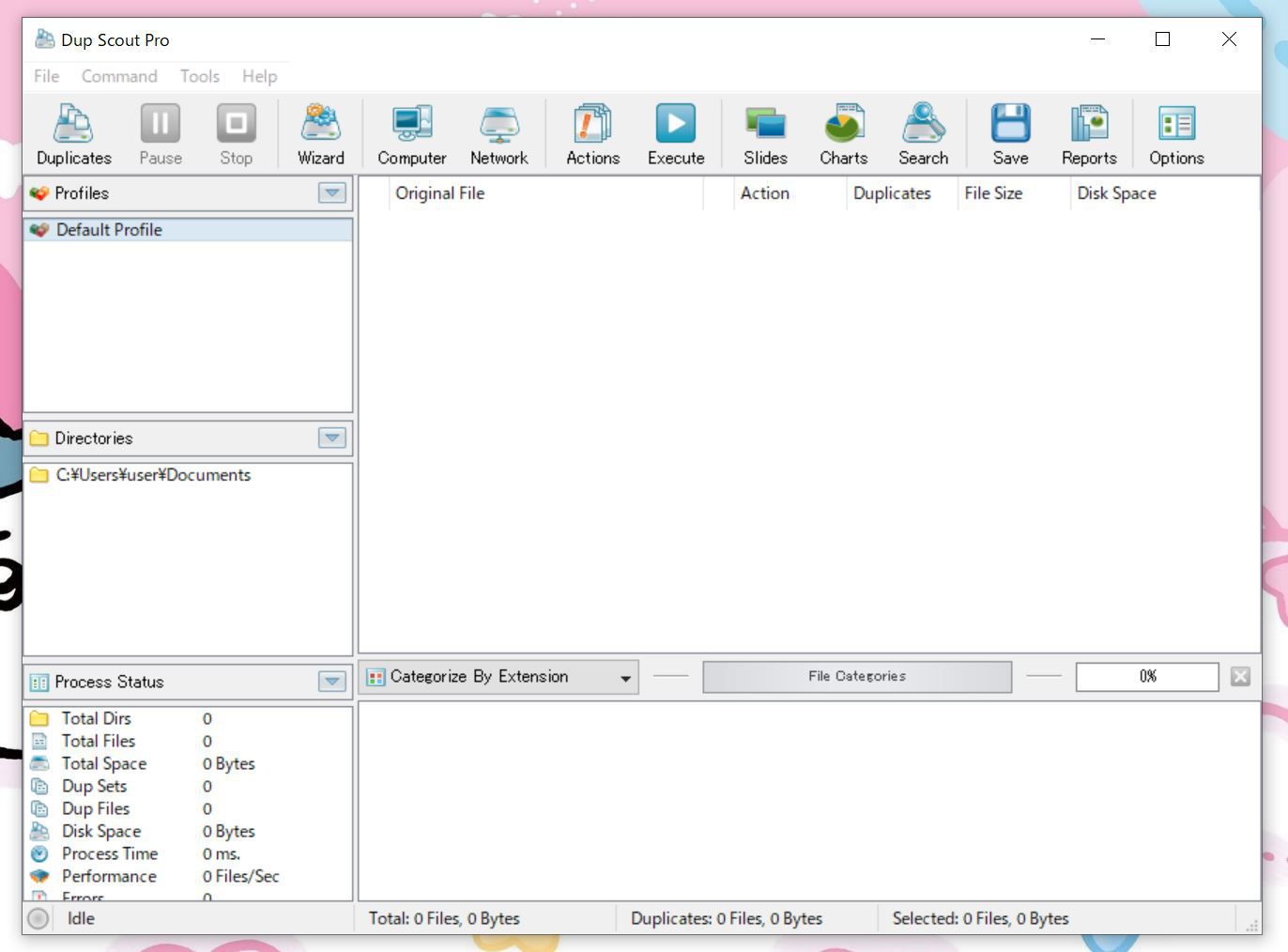
Task: Click the Duplicates toolbar icon
Action: pos(73,134)
